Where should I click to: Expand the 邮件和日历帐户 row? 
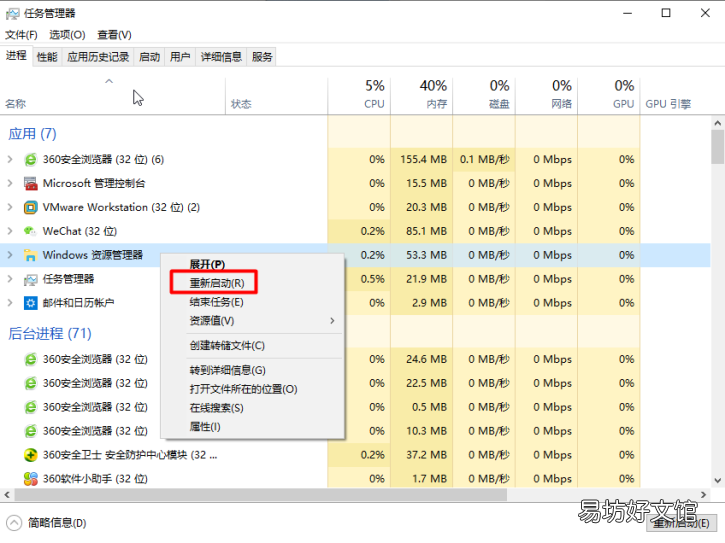point(10,303)
